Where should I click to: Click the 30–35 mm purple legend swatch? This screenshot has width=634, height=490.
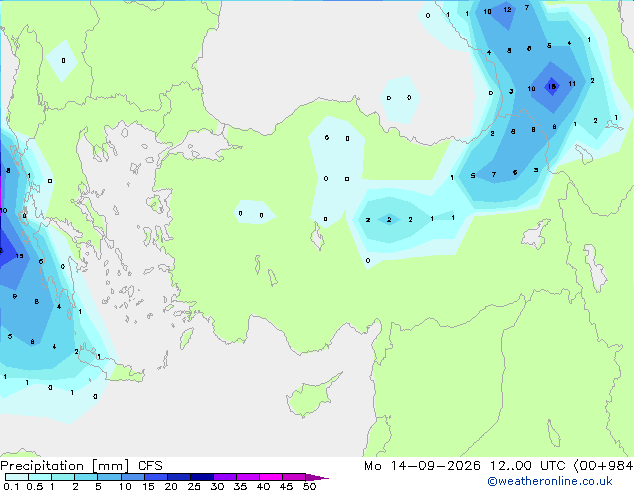click(x=225, y=477)
